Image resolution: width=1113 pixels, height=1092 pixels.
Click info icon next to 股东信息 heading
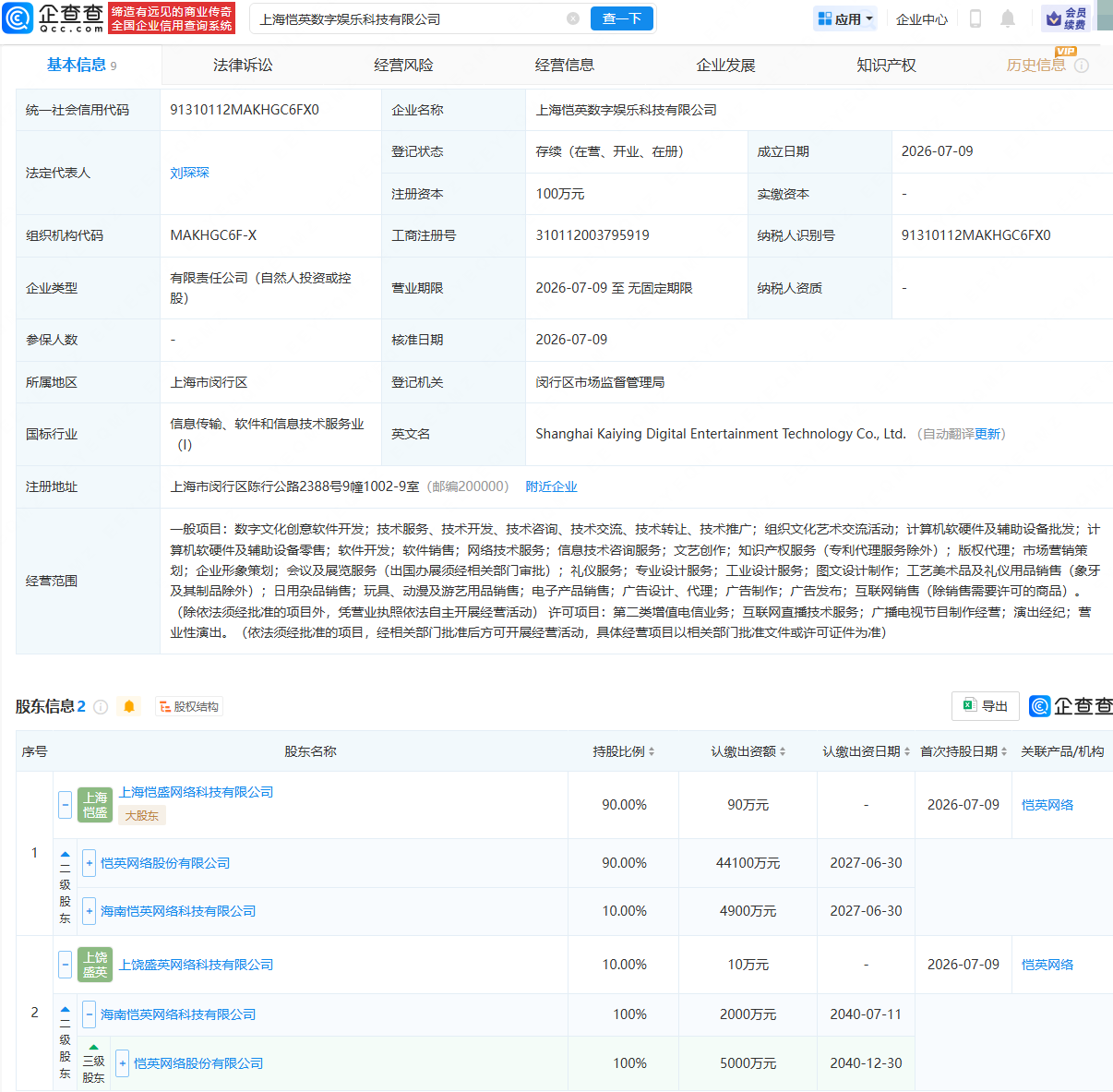click(101, 707)
